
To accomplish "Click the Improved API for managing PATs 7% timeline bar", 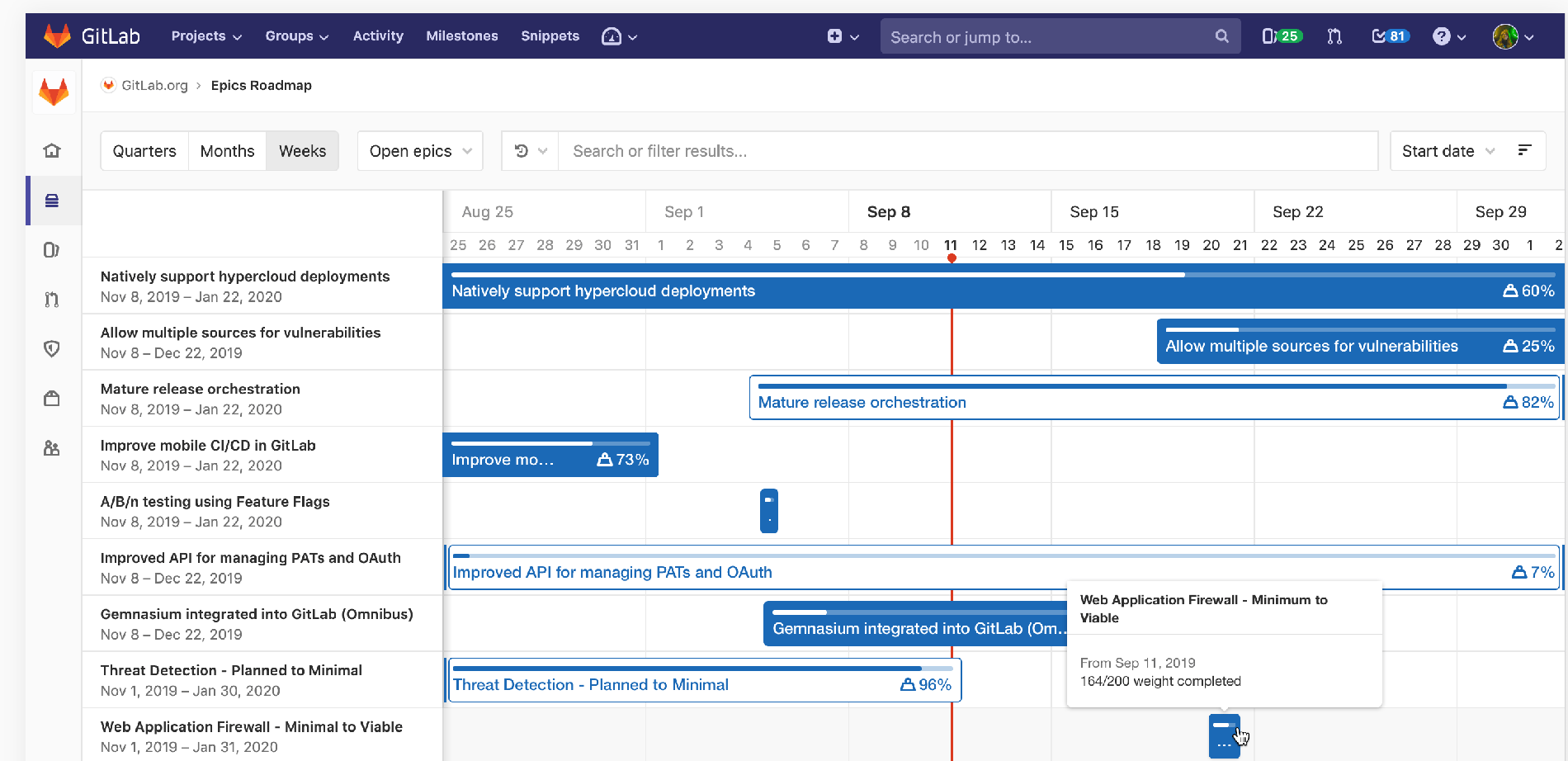I will coord(1004,567).
